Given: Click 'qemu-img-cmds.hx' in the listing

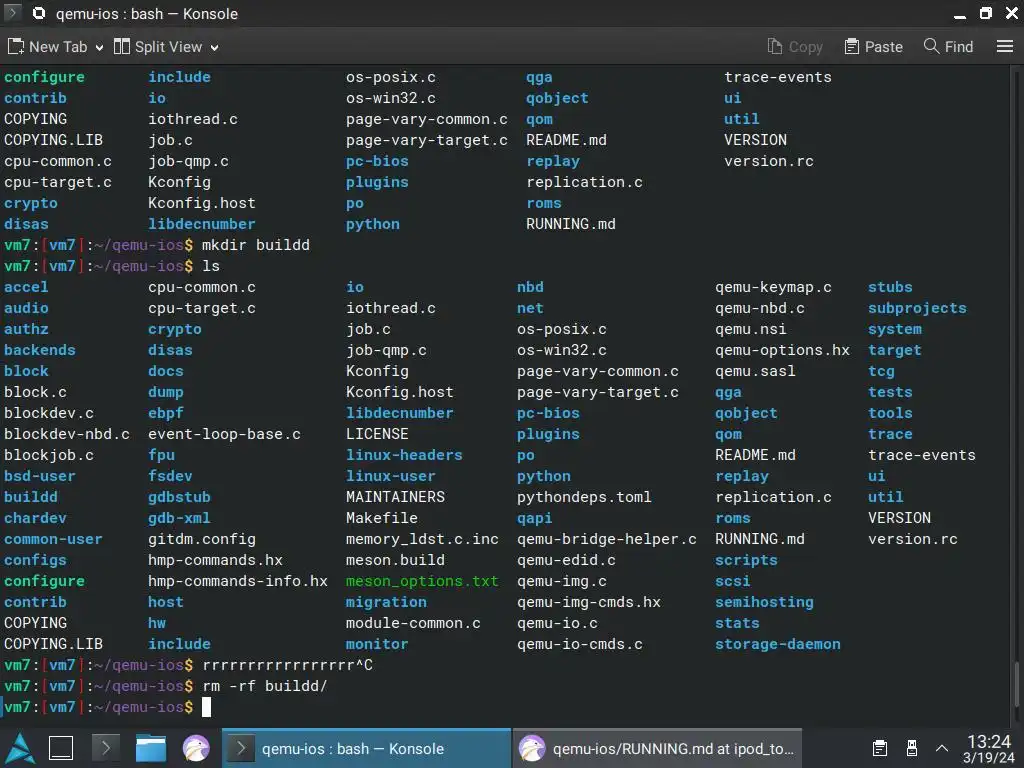Looking at the screenshot, I should (x=588, y=602).
